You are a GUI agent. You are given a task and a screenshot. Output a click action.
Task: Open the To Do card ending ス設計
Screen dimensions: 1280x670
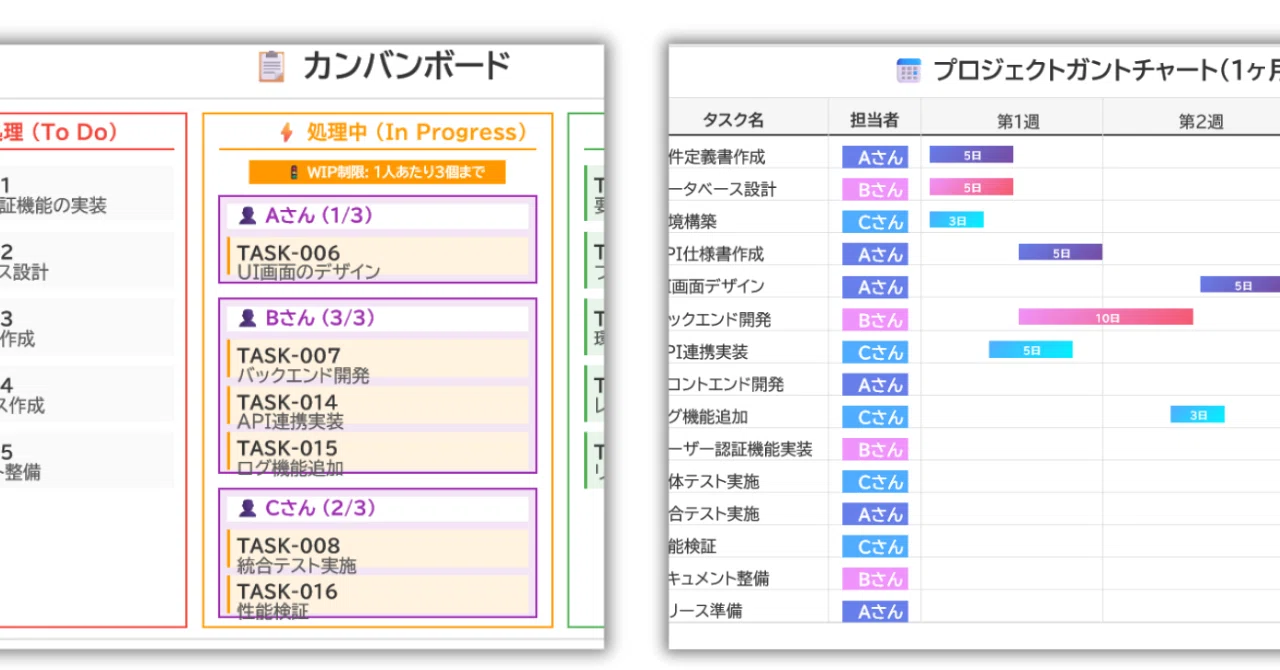coord(86,260)
